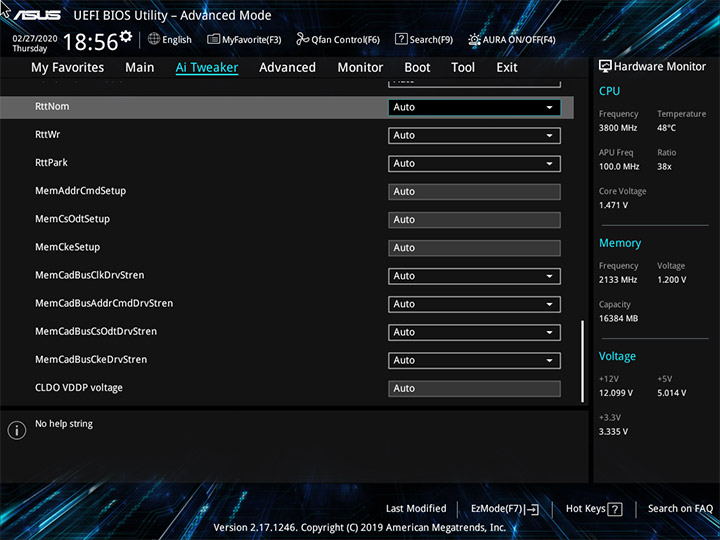Open the Monitor tab
720x540 pixels.
[x=360, y=68]
